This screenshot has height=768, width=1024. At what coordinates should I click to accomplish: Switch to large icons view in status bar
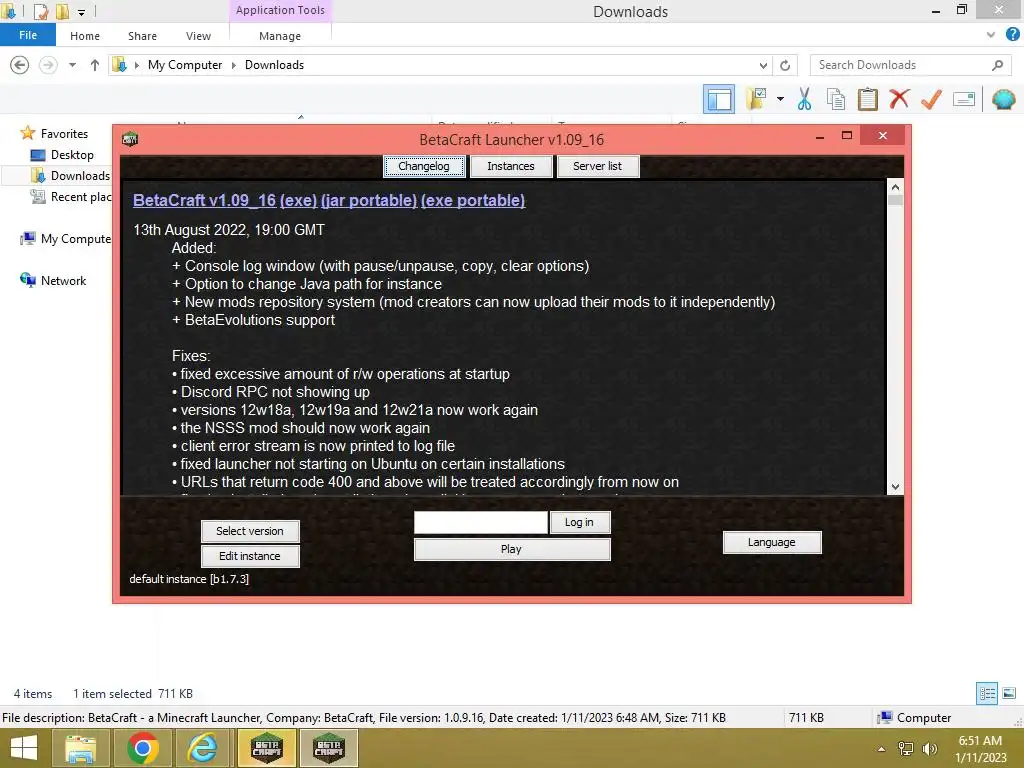pyautogui.click(x=1009, y=694)
